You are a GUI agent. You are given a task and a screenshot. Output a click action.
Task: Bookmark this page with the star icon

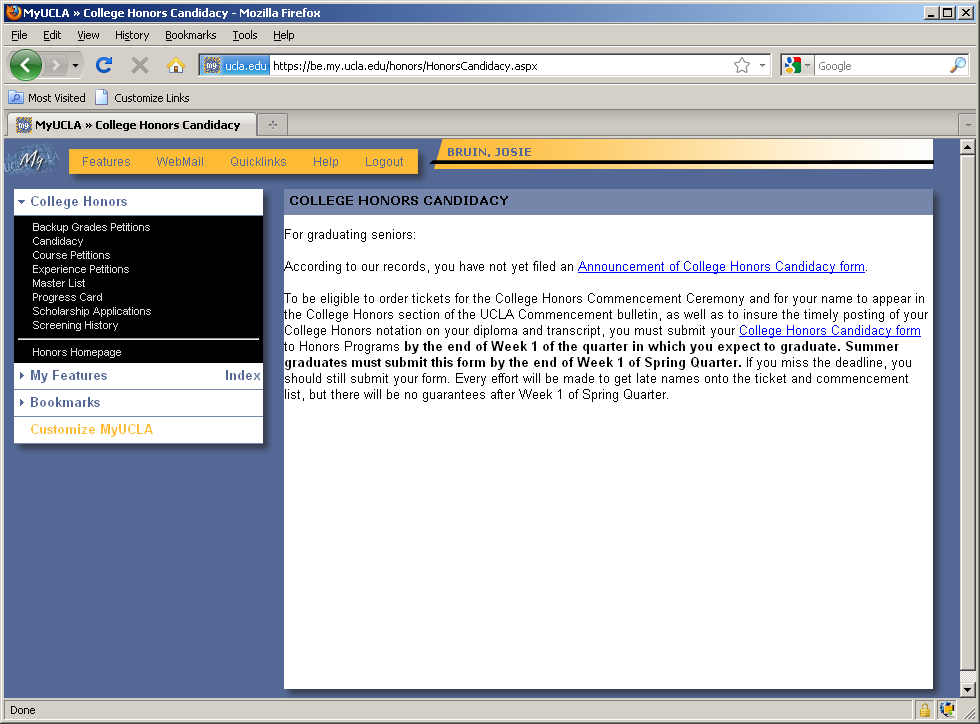click(742, 66)
